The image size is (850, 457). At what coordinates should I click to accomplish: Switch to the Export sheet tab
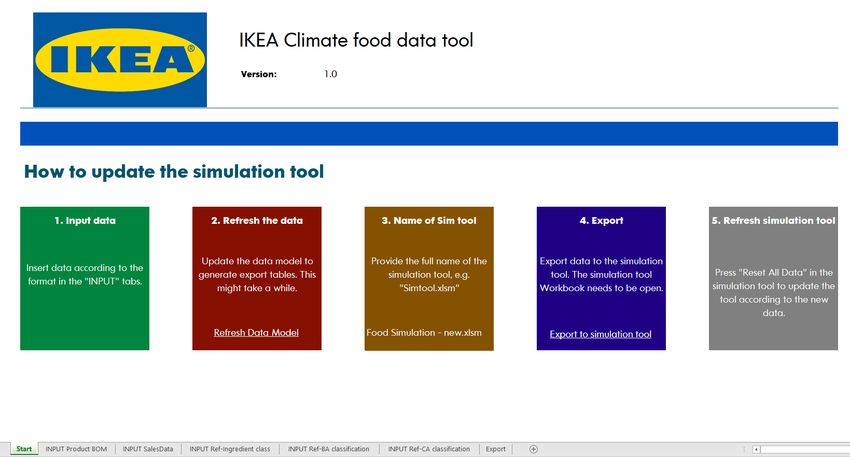coord(495,449)
